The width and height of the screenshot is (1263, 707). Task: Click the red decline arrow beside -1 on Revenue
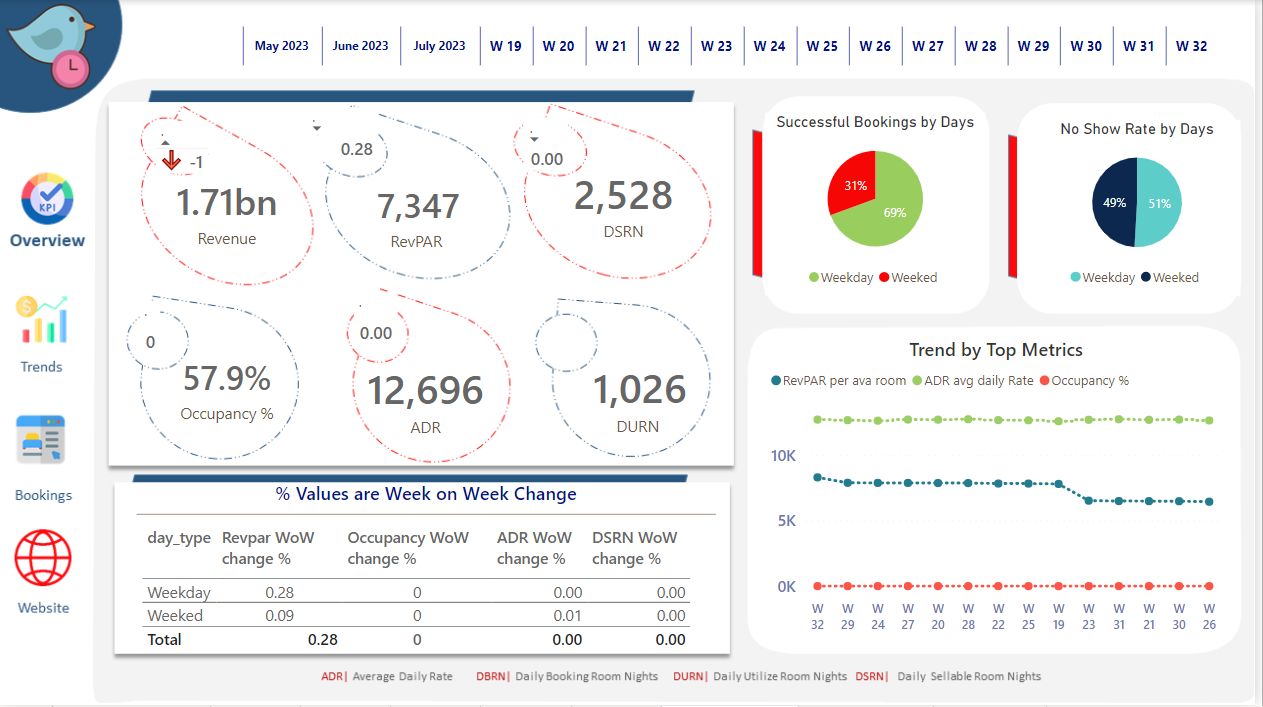[x=172, y=158]
